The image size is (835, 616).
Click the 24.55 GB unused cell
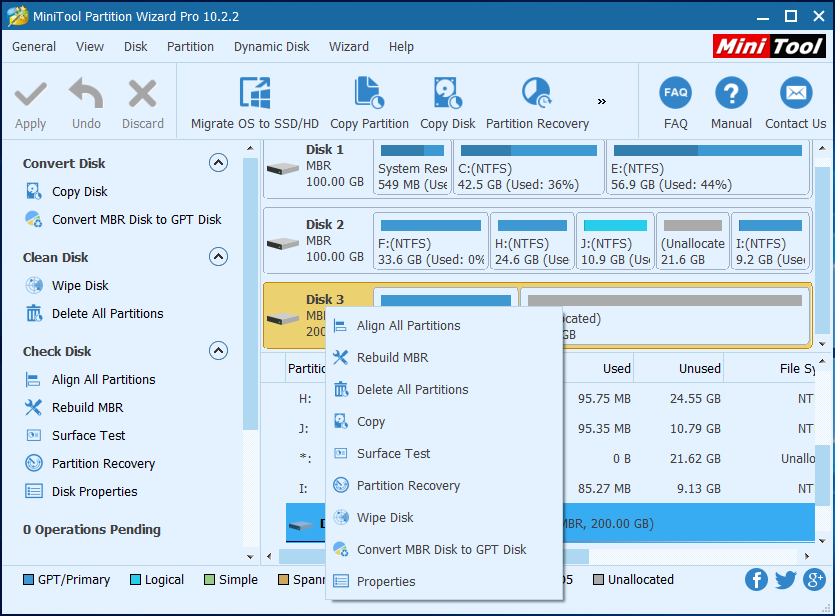(x=695, y=399)
